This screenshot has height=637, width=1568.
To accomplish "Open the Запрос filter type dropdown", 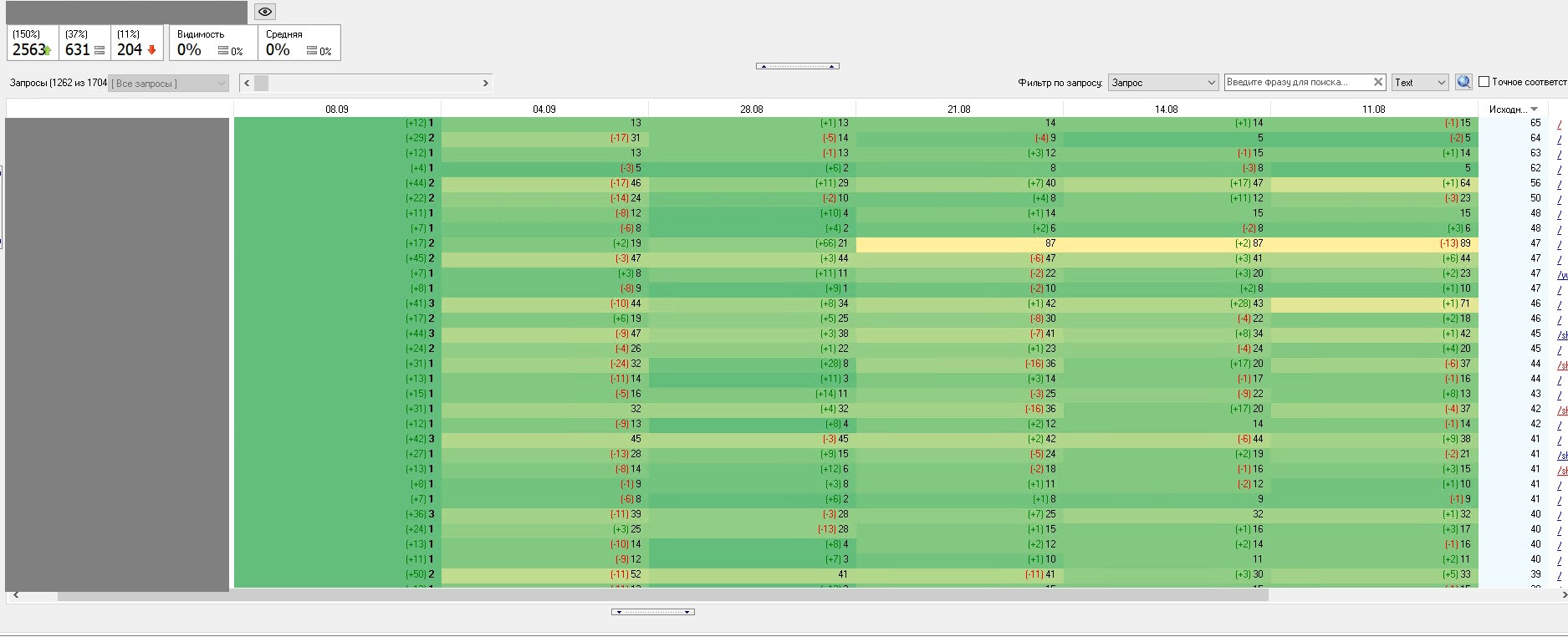I will [1163, 83].
